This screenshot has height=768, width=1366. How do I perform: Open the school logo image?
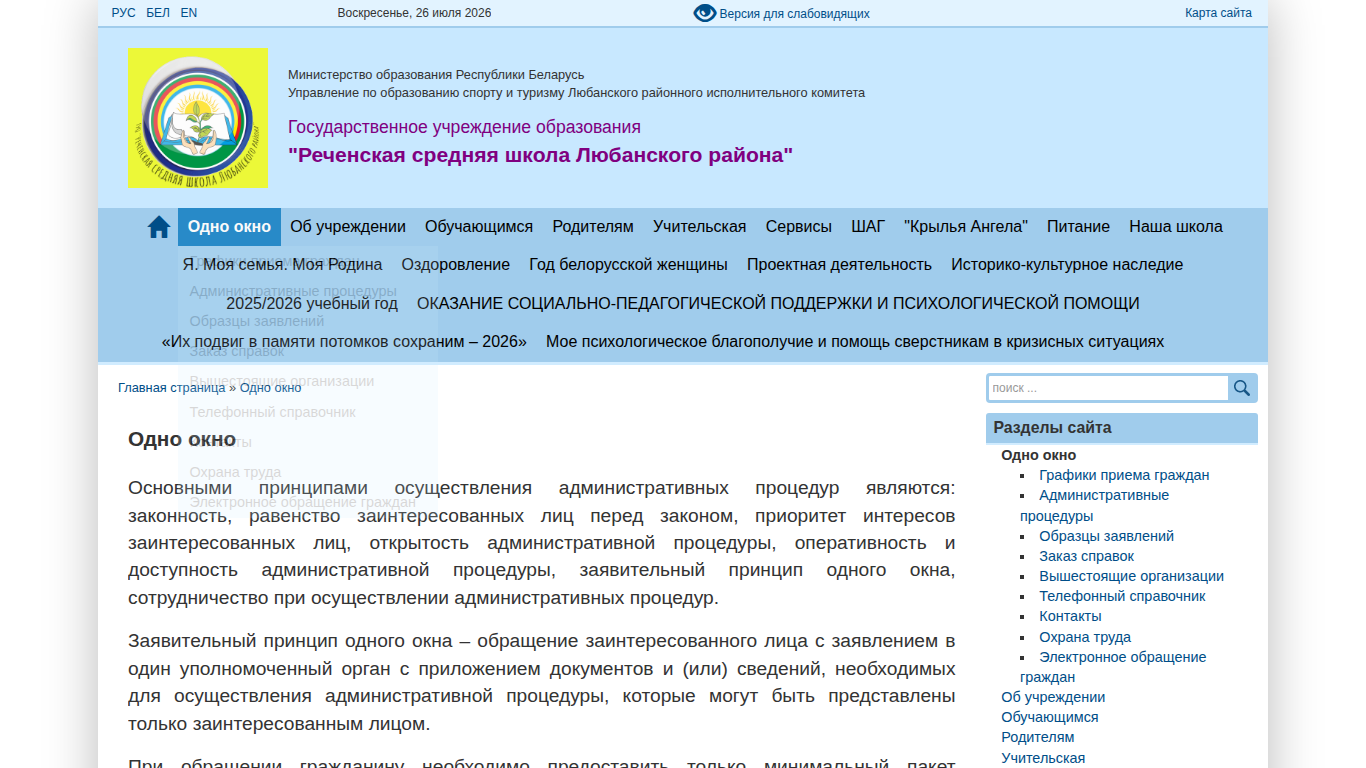198,117
